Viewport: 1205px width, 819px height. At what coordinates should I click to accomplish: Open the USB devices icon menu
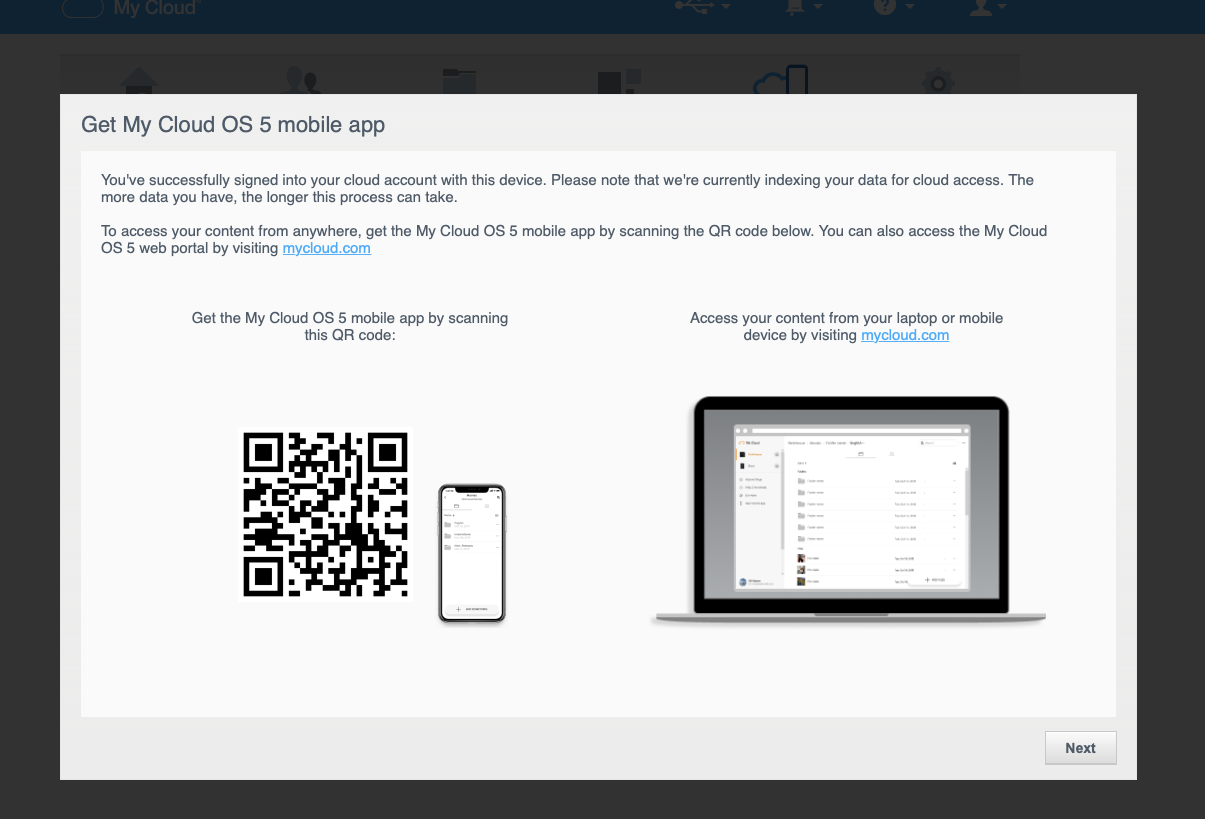click(695, 6)
